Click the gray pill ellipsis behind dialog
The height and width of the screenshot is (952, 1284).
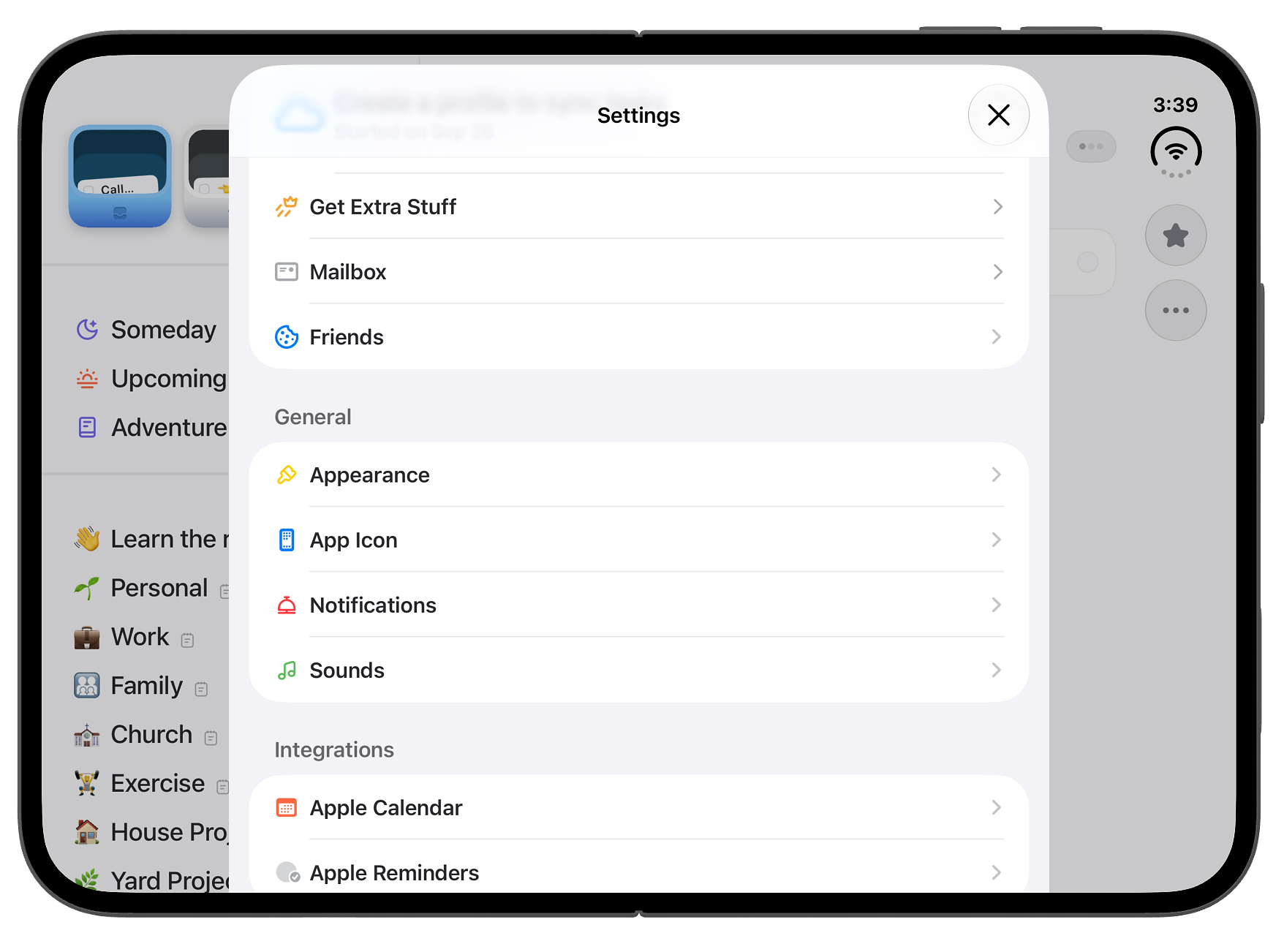(x=1090, y=146)
